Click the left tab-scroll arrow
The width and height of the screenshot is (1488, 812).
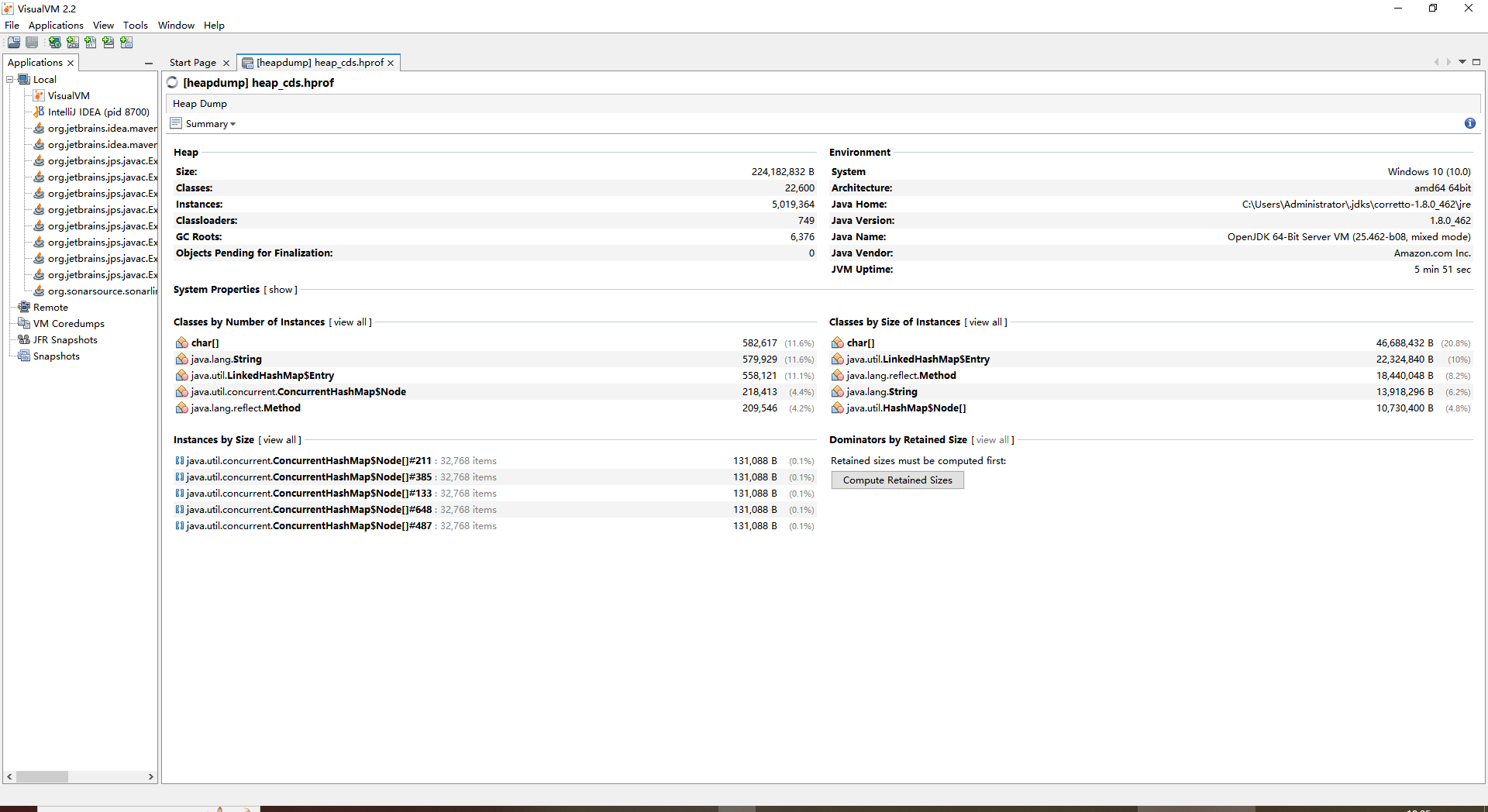pos(1436,62)
